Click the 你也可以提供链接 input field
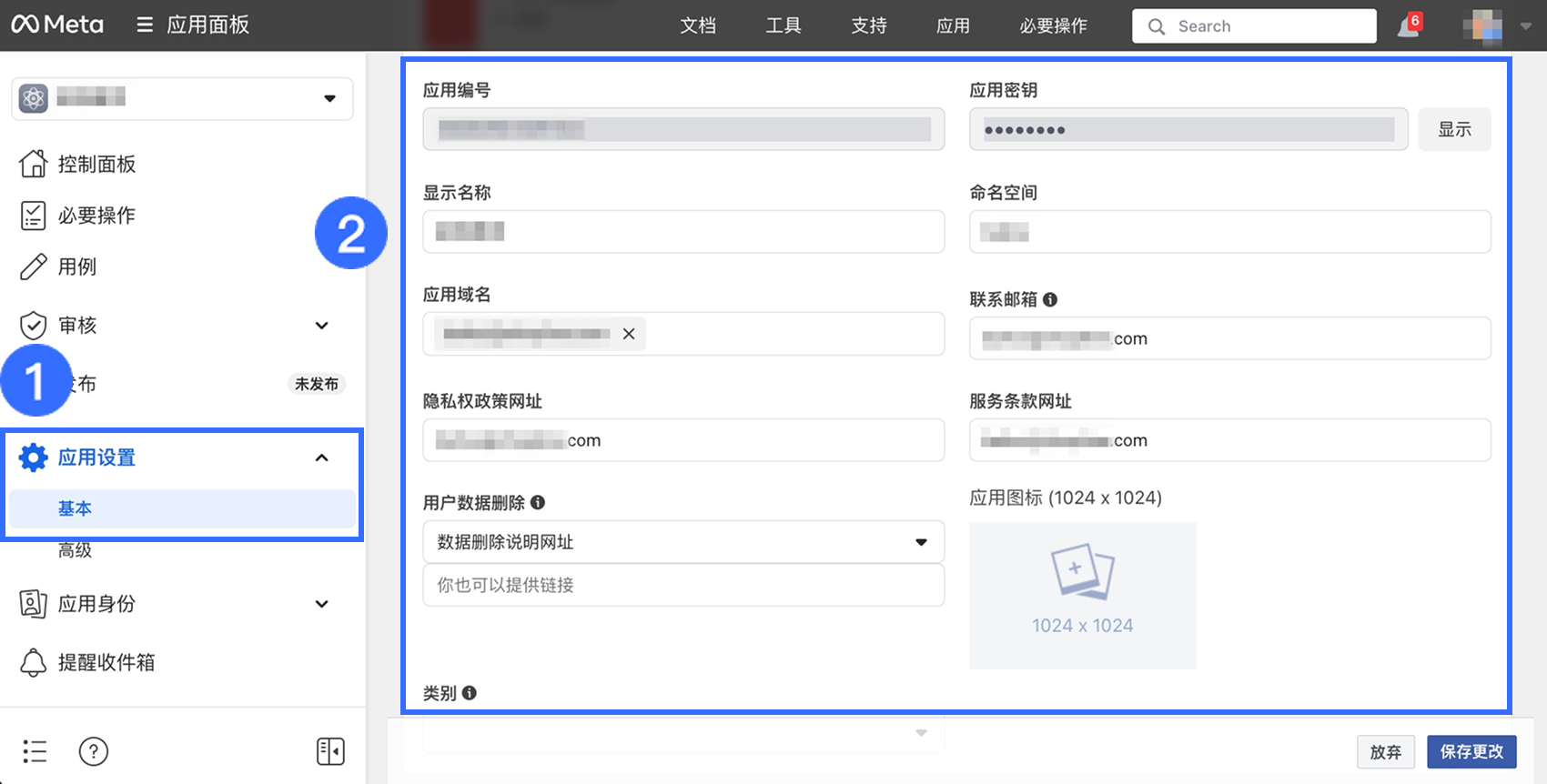1547x784 pixels. (x=683, y=585)
